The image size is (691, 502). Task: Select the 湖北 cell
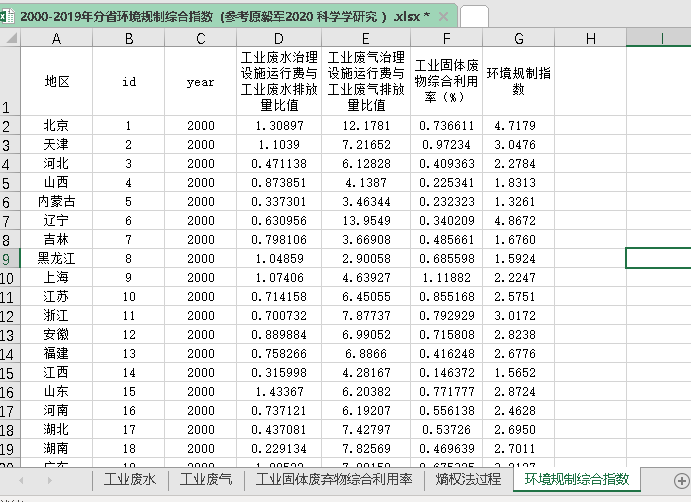[56, 429]
